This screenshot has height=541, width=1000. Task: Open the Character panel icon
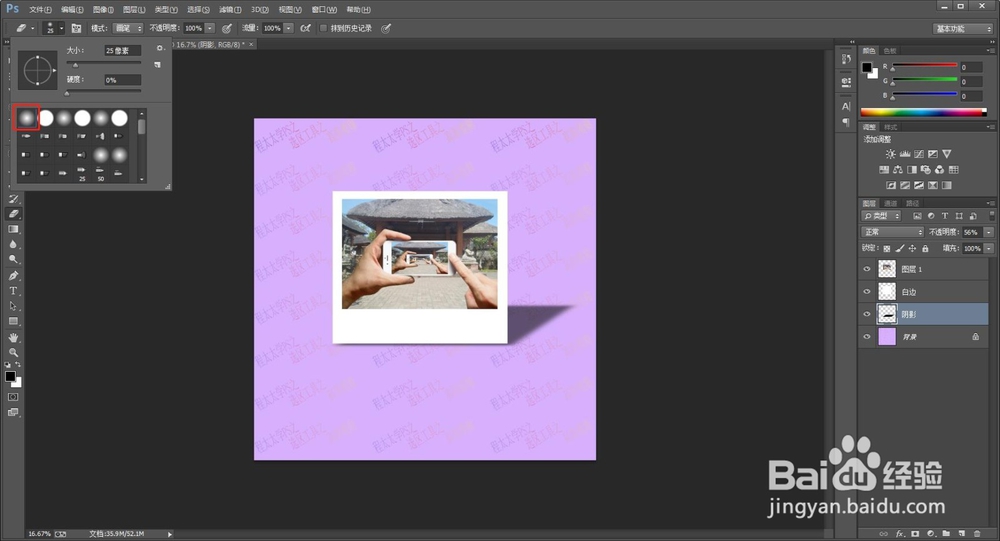coord(846,107)
